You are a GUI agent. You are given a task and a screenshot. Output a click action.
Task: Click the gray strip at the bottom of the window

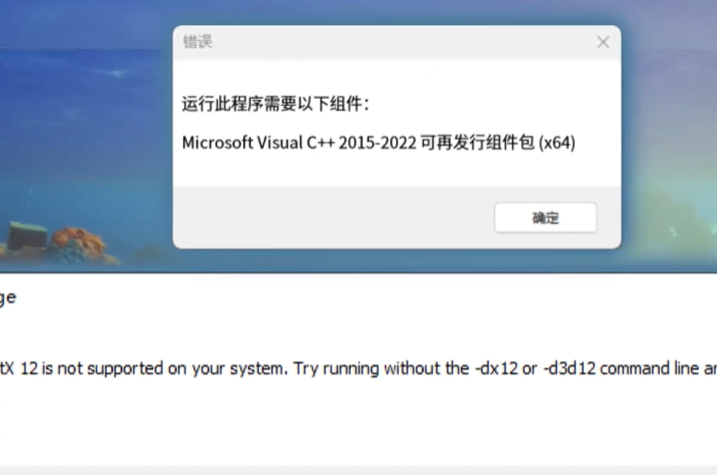point(358,470)
